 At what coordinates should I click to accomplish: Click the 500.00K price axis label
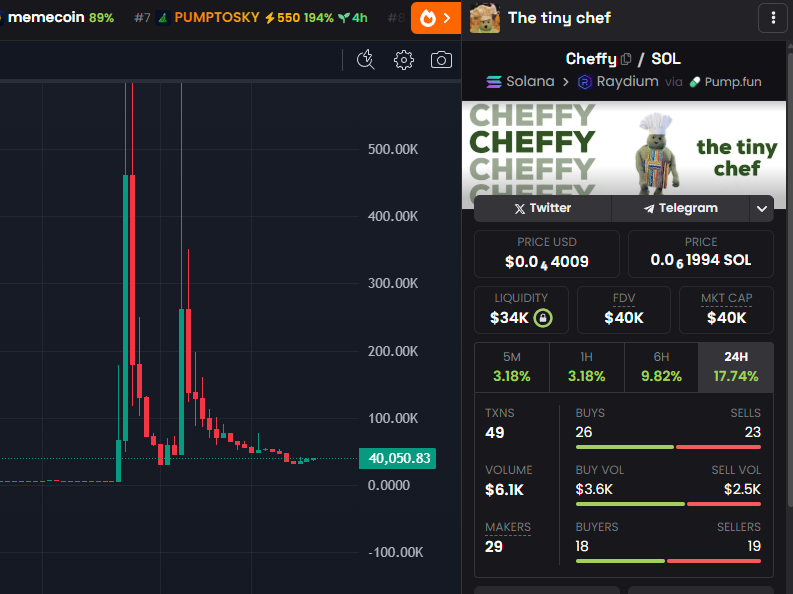(393, 149)
